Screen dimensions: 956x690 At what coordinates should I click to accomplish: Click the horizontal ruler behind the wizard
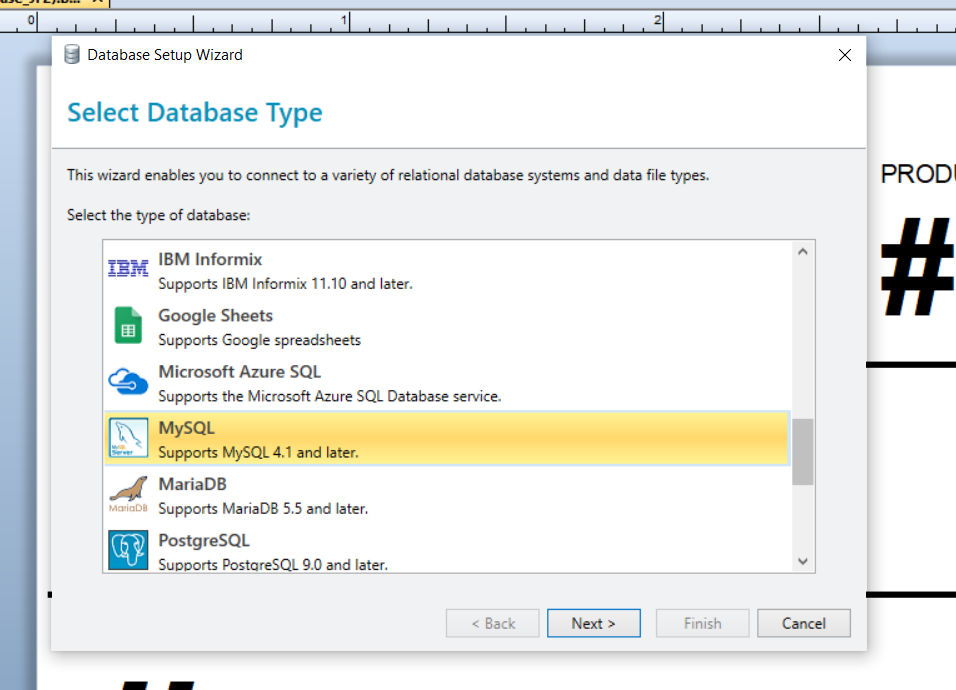[478, 21]
